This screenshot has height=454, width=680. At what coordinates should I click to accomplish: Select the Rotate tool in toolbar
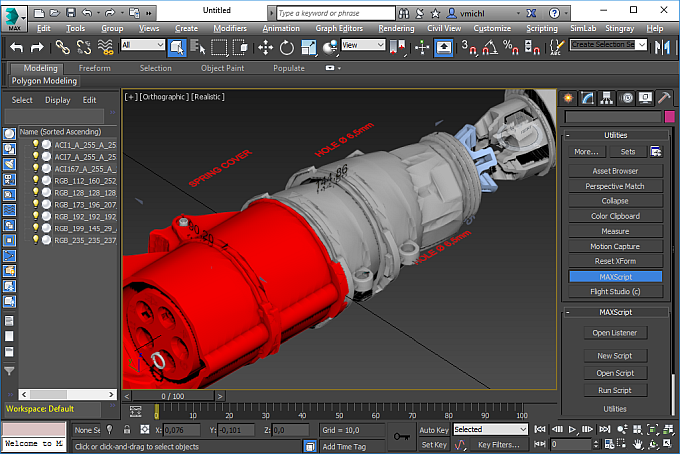286,47
